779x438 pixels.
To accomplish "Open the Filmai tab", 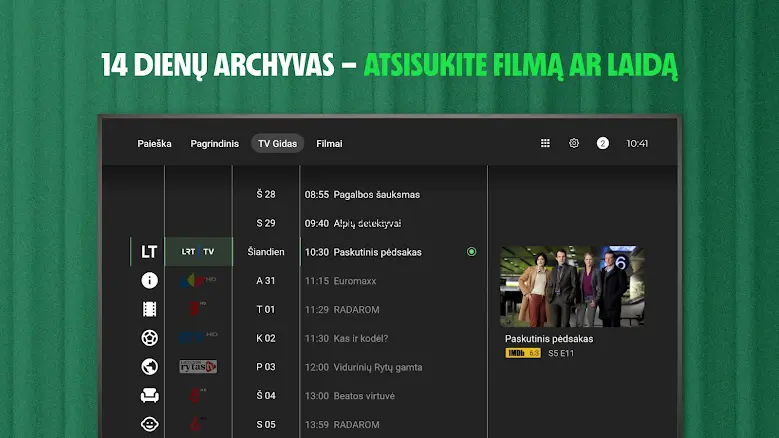I will pyautogui.click(x=329, y=144).
